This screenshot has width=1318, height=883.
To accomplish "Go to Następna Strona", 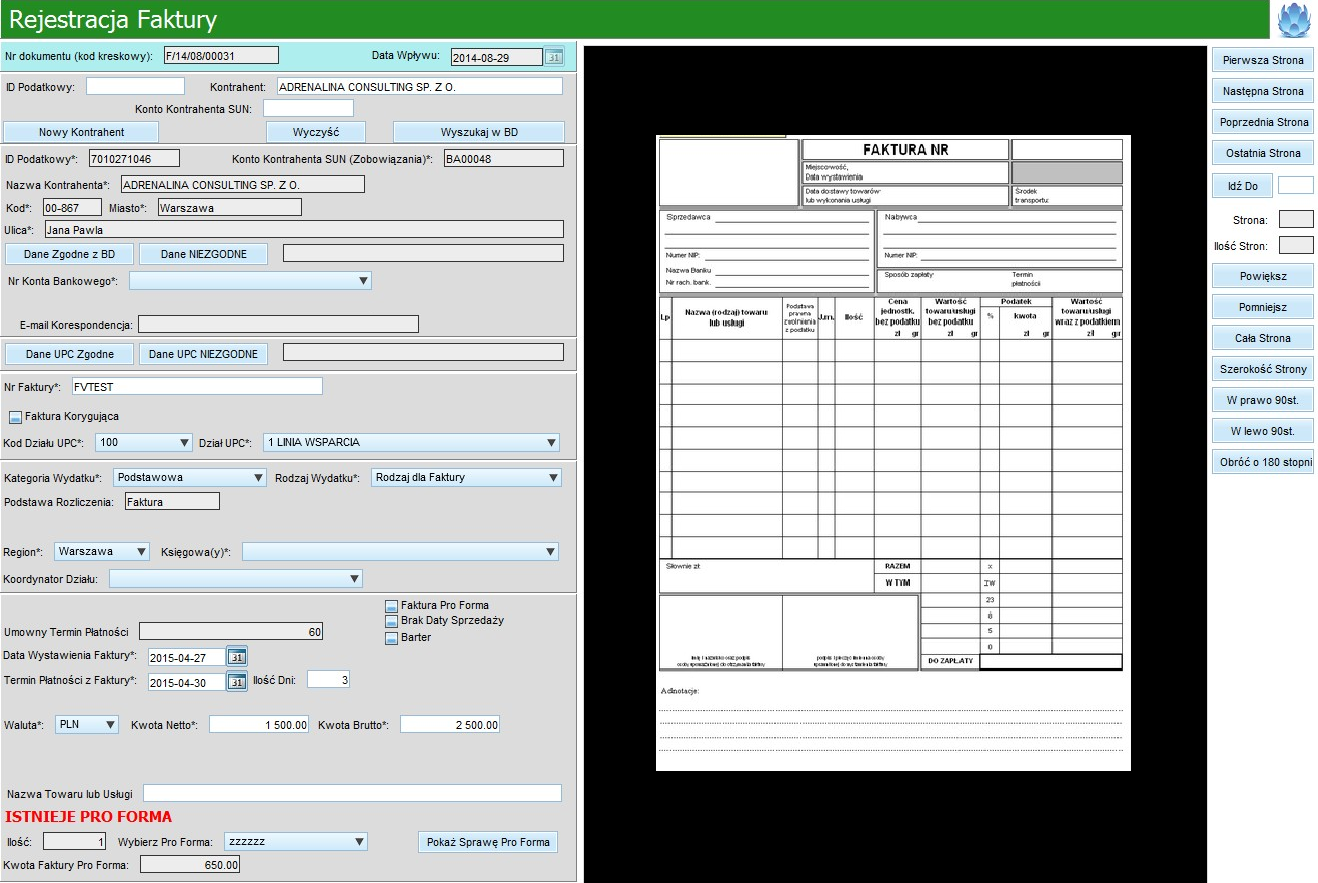I will tap(1263, 91).
